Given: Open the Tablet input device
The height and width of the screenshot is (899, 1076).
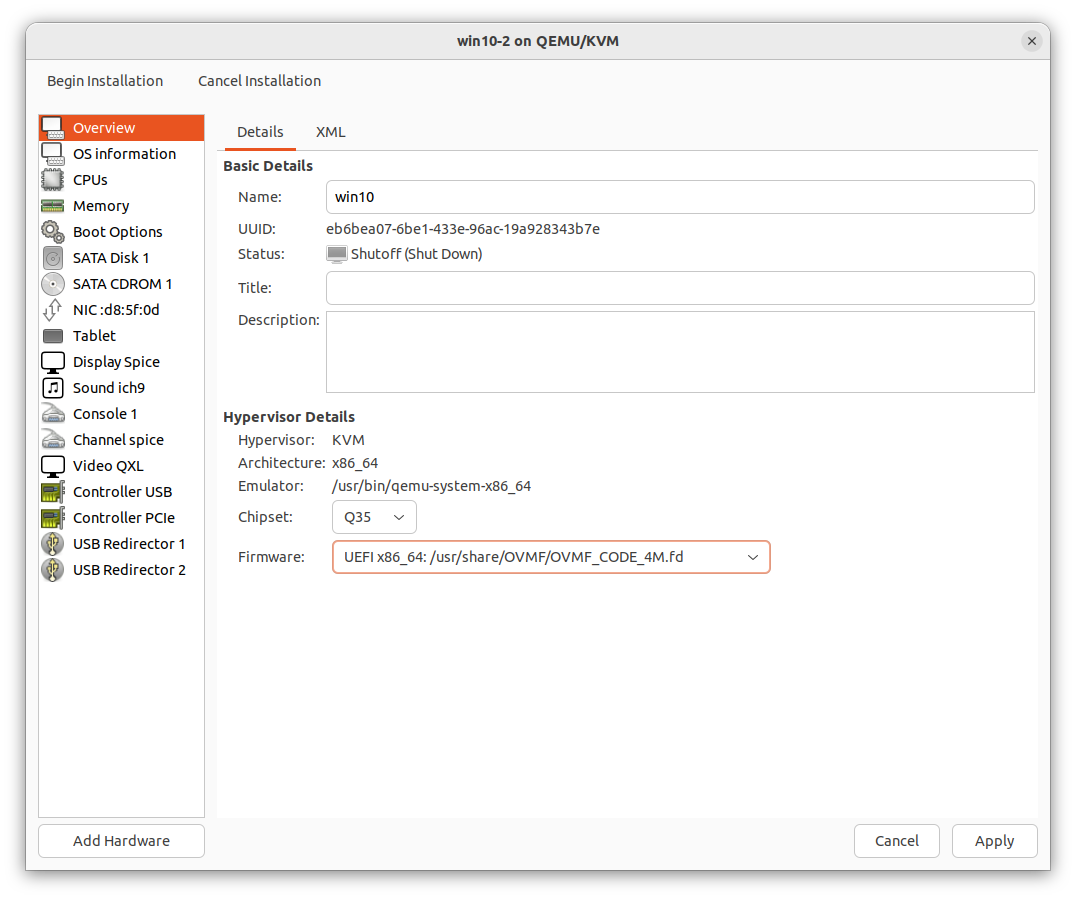Looking at the screenshot, I should coord(93,335).
